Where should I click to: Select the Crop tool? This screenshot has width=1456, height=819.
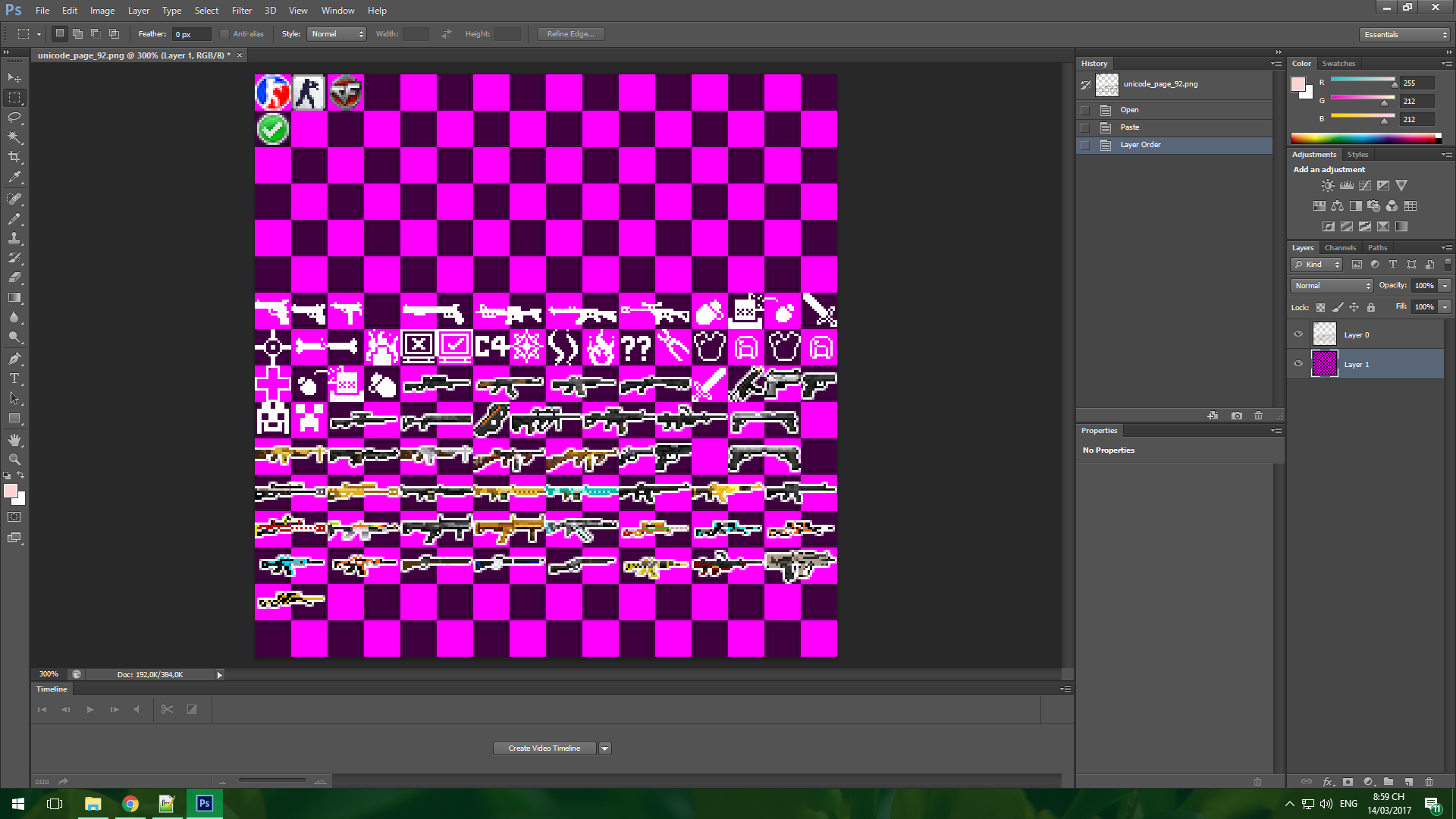(x=14, y=157)
